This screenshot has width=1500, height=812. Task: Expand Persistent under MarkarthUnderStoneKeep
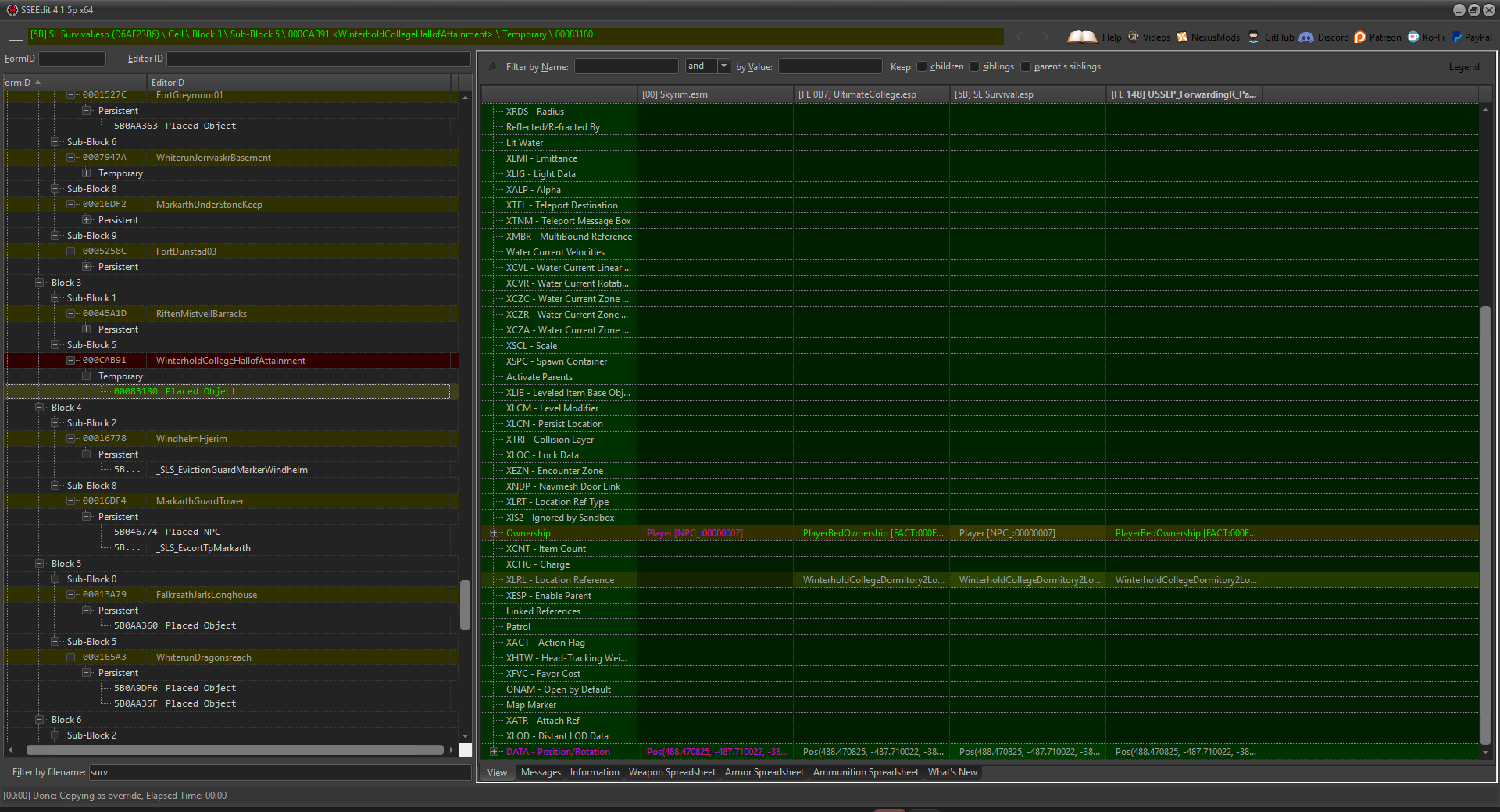tap(87, 220)
